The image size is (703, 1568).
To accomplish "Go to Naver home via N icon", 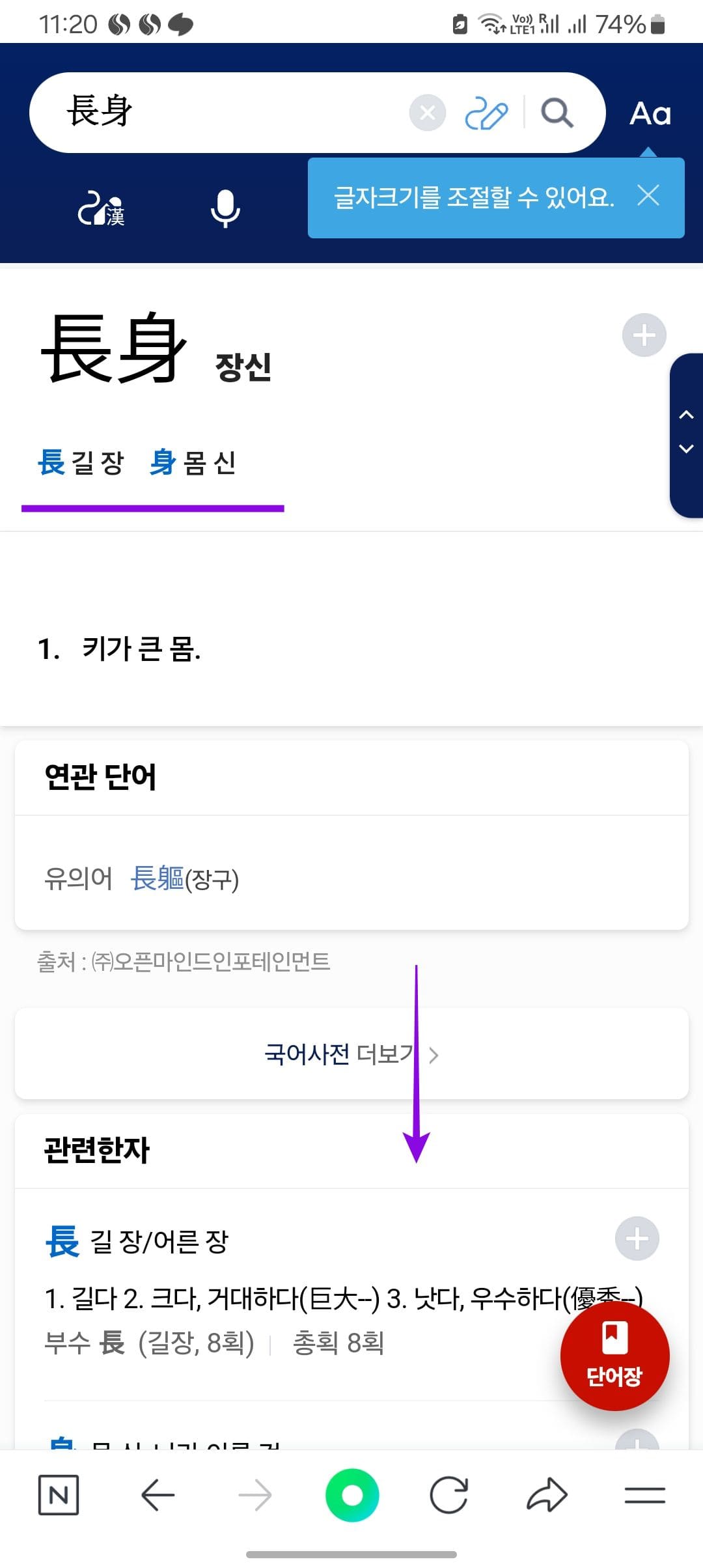I will pyautogui.click(x=59, y=1495).
